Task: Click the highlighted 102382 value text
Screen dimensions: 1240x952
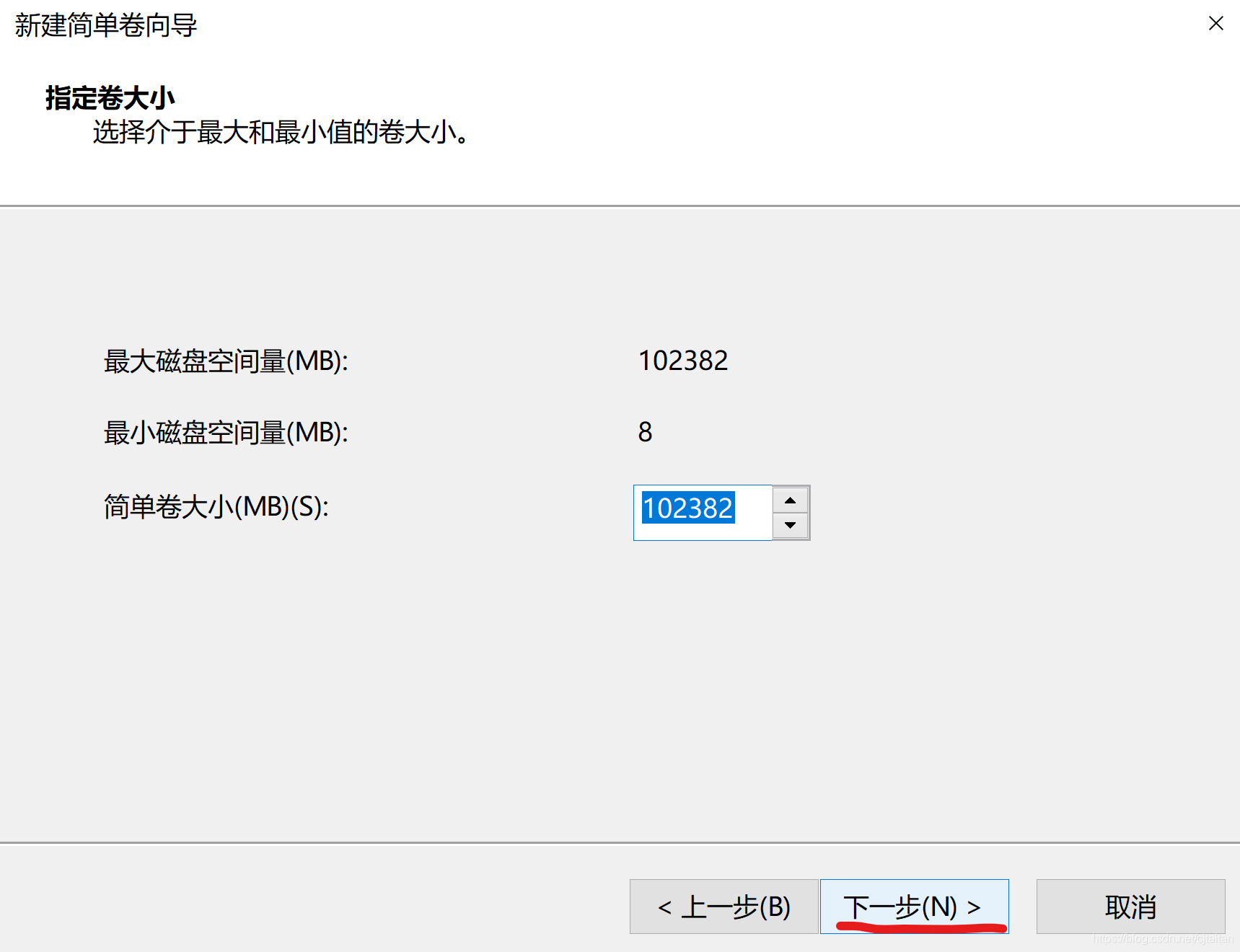Action: pyautogui.click(x=688, y=508)
